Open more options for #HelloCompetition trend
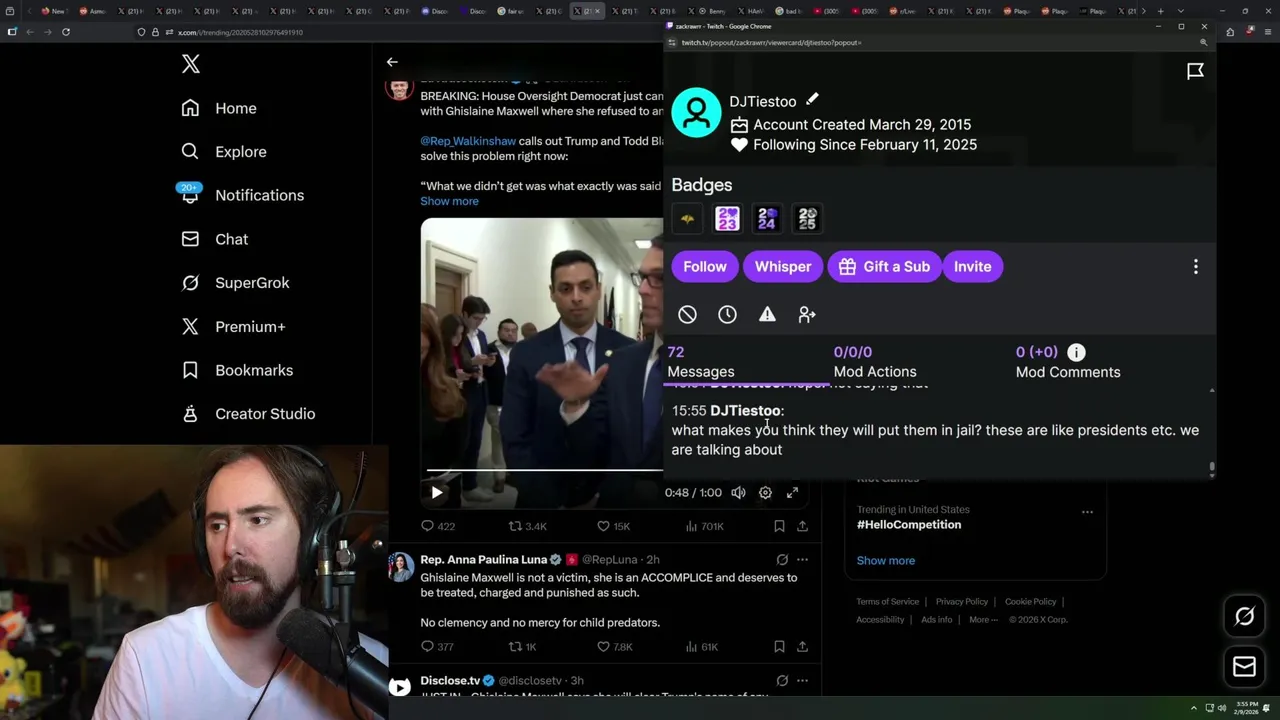 click(1087, 512)
